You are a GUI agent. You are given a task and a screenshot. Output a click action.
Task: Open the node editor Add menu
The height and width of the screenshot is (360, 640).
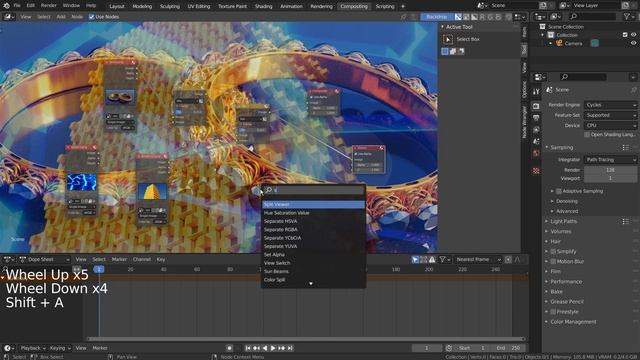point(61,17)
